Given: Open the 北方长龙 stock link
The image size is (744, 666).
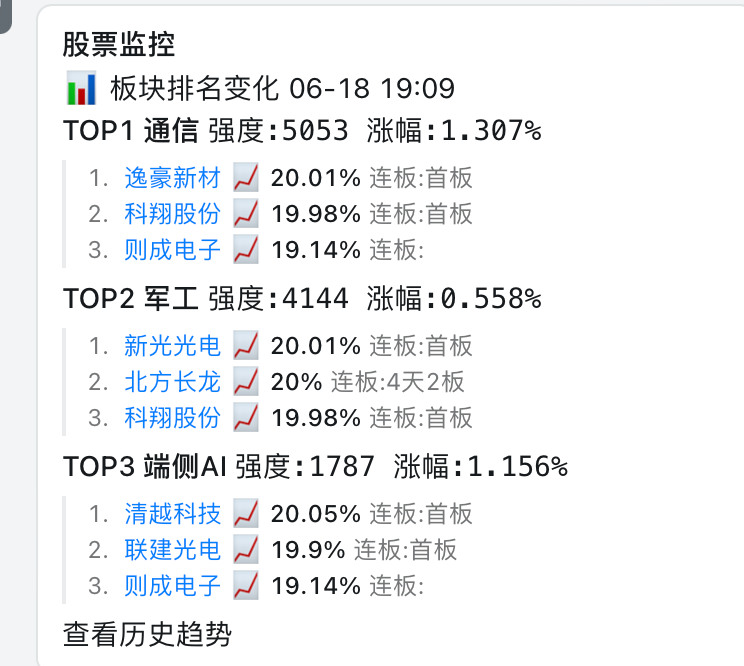Looking at the screenshot, I should [172, 381].
